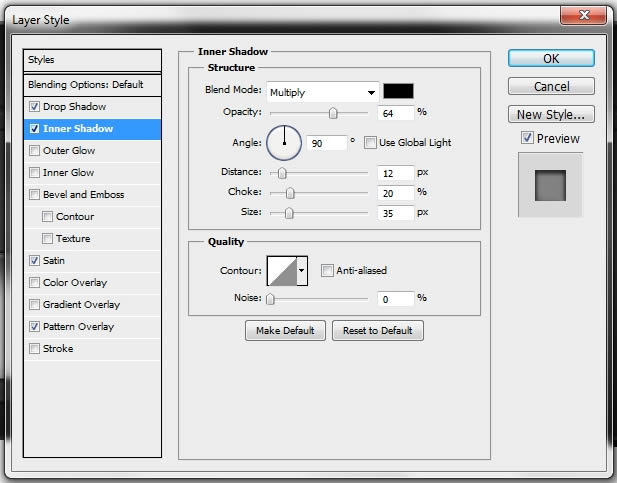
Task: Click the Cancel button
Action: 551,86
